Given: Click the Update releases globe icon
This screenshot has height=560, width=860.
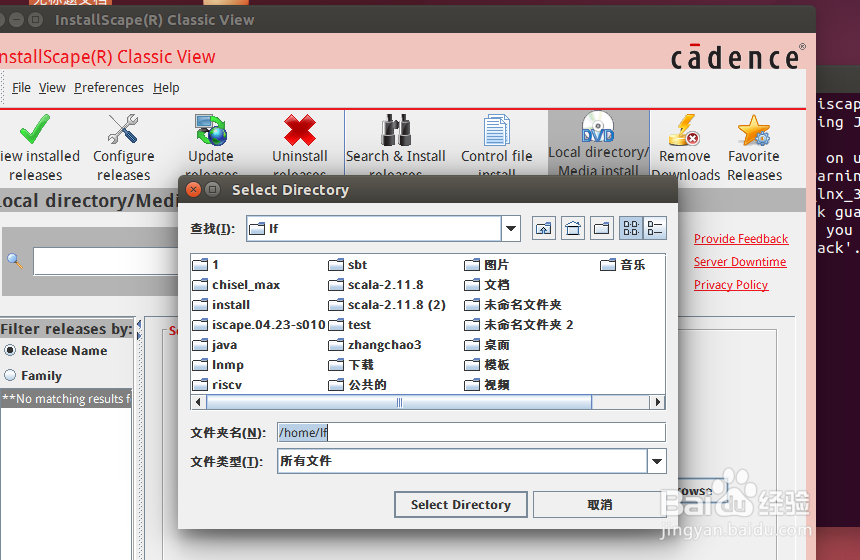Looking at the screenshot, I should pyautogui.click(x=211, y=130).
